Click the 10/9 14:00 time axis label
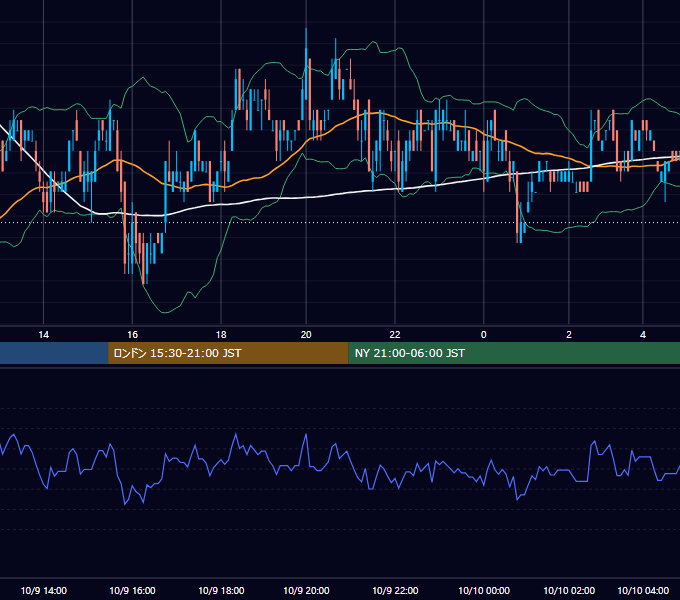680x600 pixels. [44, 590]
